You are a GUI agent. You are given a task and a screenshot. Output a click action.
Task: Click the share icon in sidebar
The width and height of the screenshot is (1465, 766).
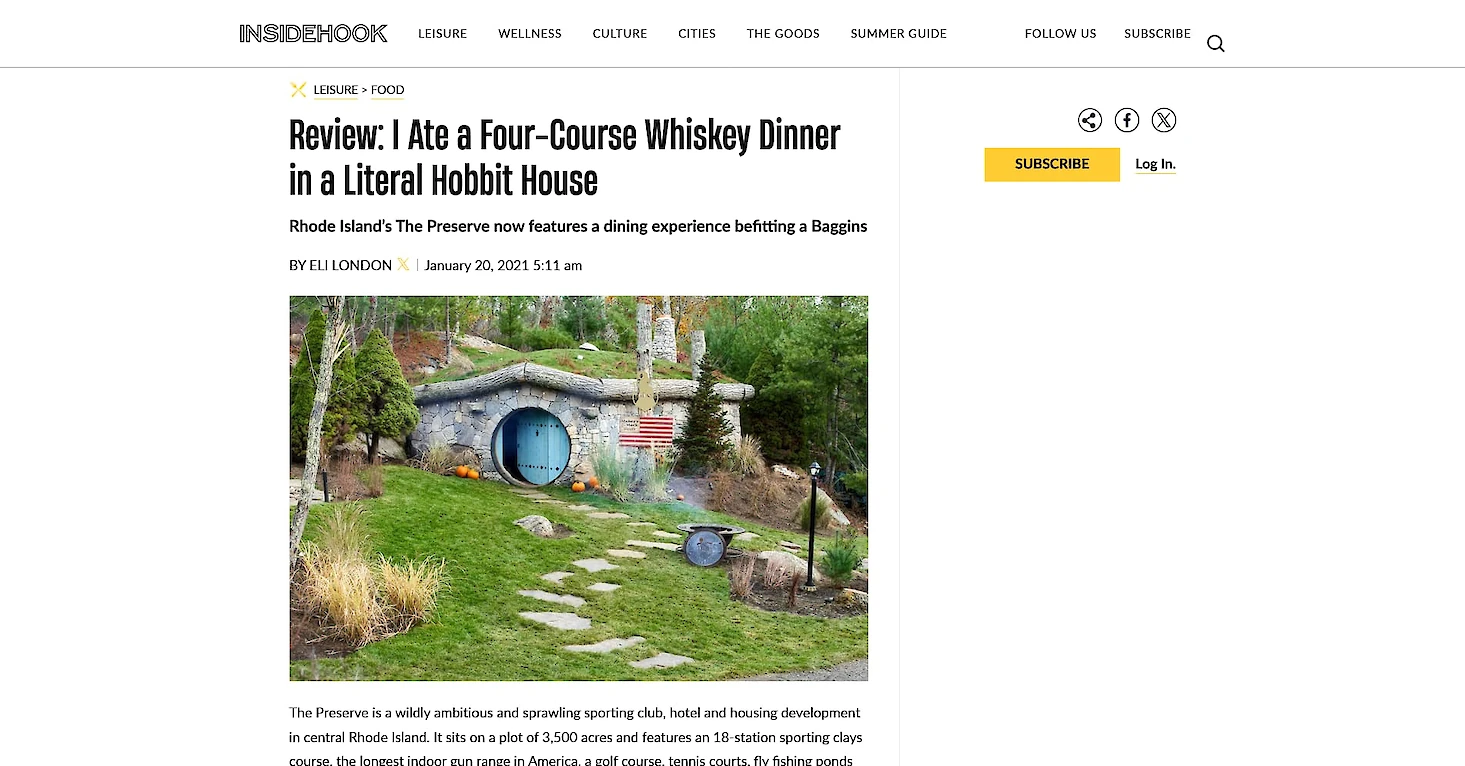1090,121
